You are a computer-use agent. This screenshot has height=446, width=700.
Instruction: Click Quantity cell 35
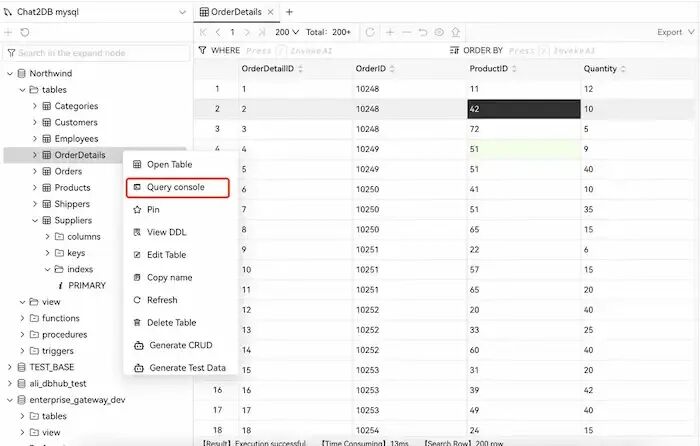(x=637, y=209)
